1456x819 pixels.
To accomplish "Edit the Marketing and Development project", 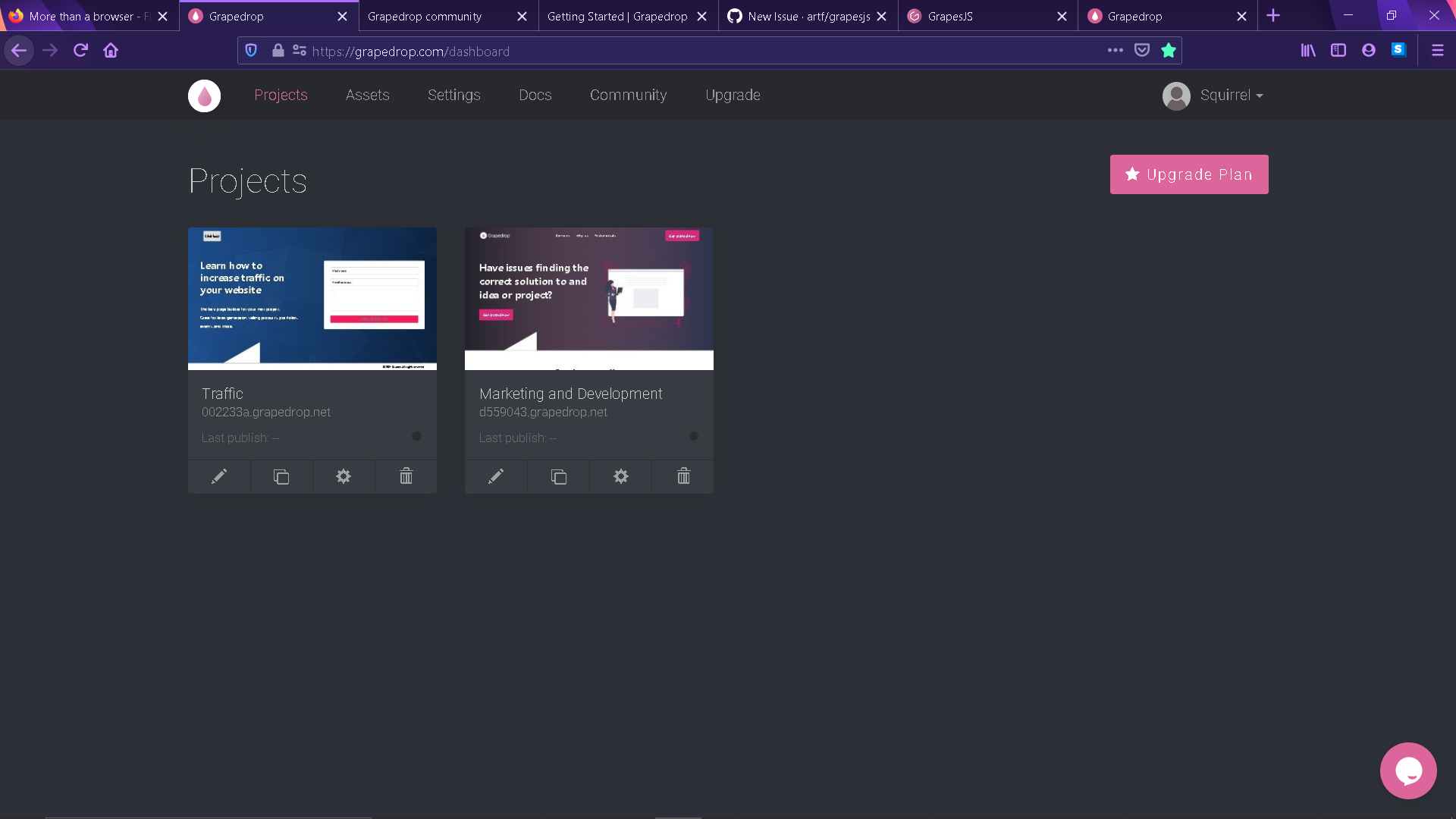I will click(496, 476).
